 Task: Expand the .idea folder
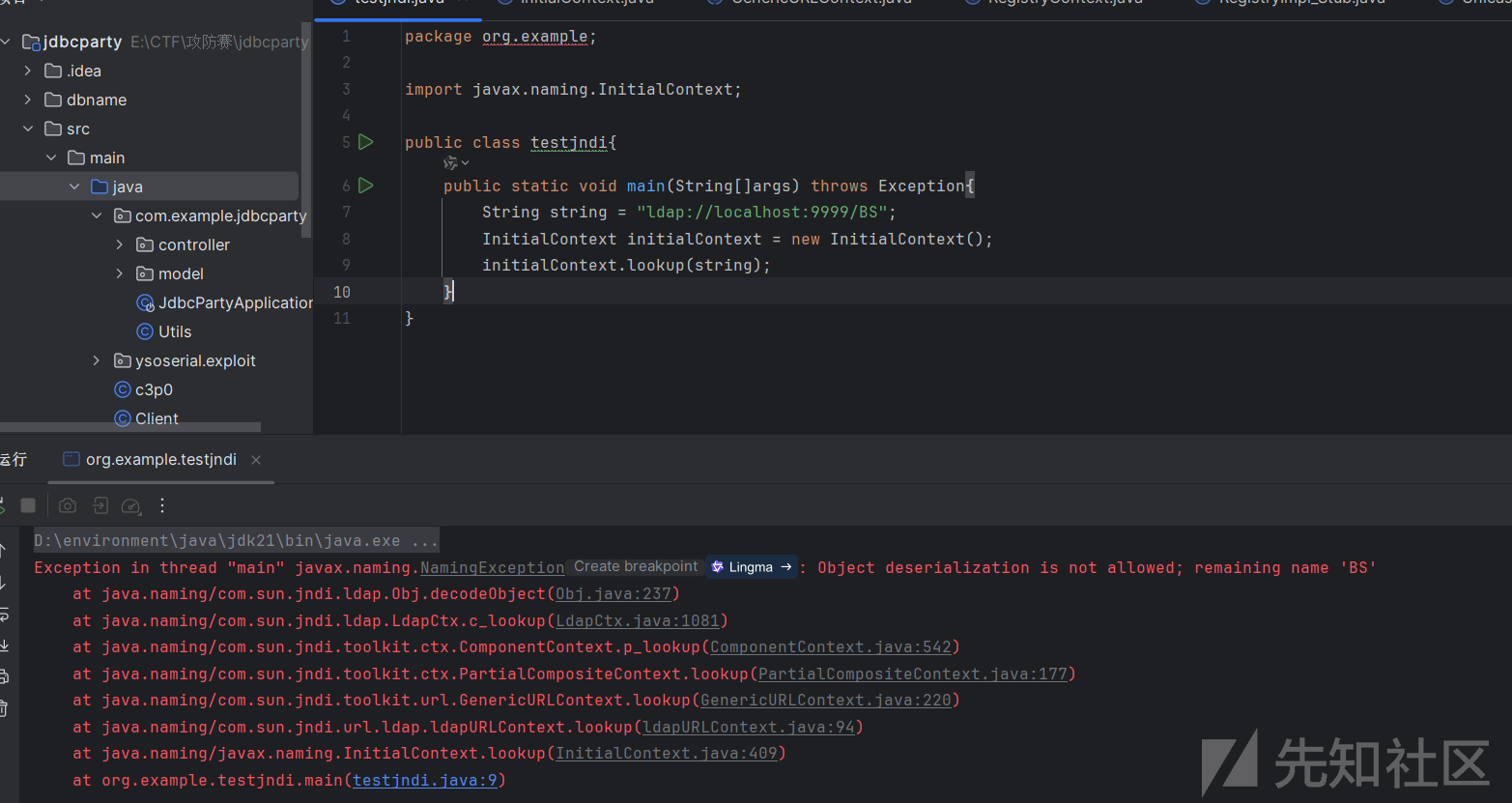(x=28, y=71)
